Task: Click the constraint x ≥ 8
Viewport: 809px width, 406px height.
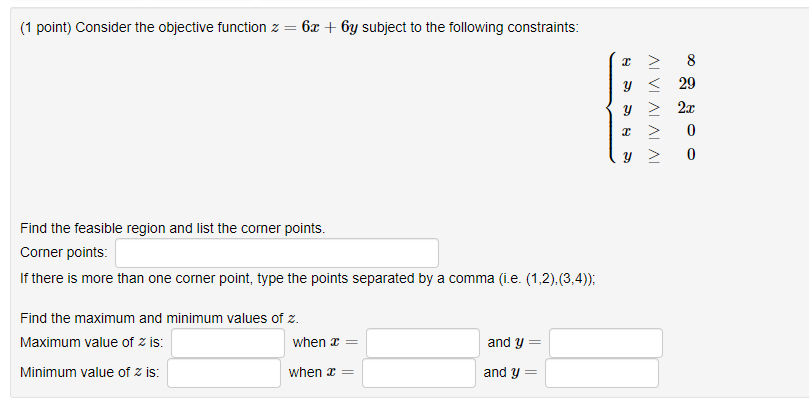Action: pos(658,61)
